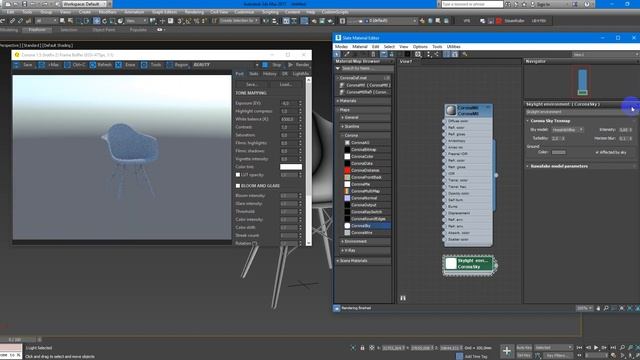Open Options menu in Slate editor
The image size is (640, 360).
point(420,47)
